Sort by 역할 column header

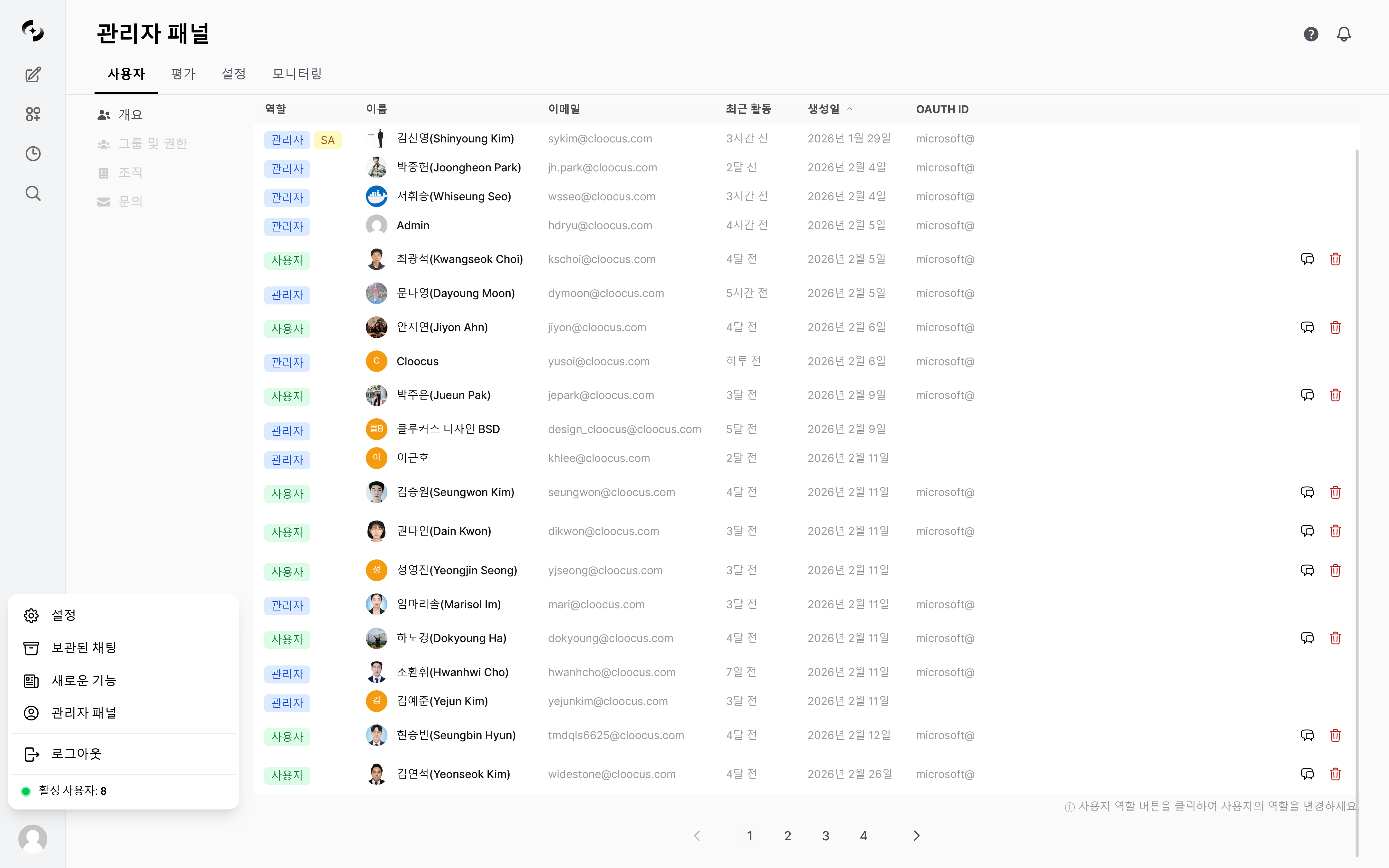(x=276, y=109)
